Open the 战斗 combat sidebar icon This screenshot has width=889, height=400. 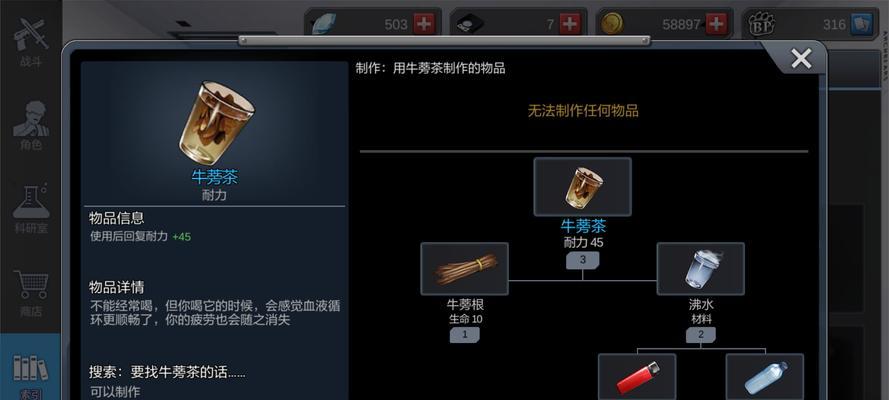31,41
